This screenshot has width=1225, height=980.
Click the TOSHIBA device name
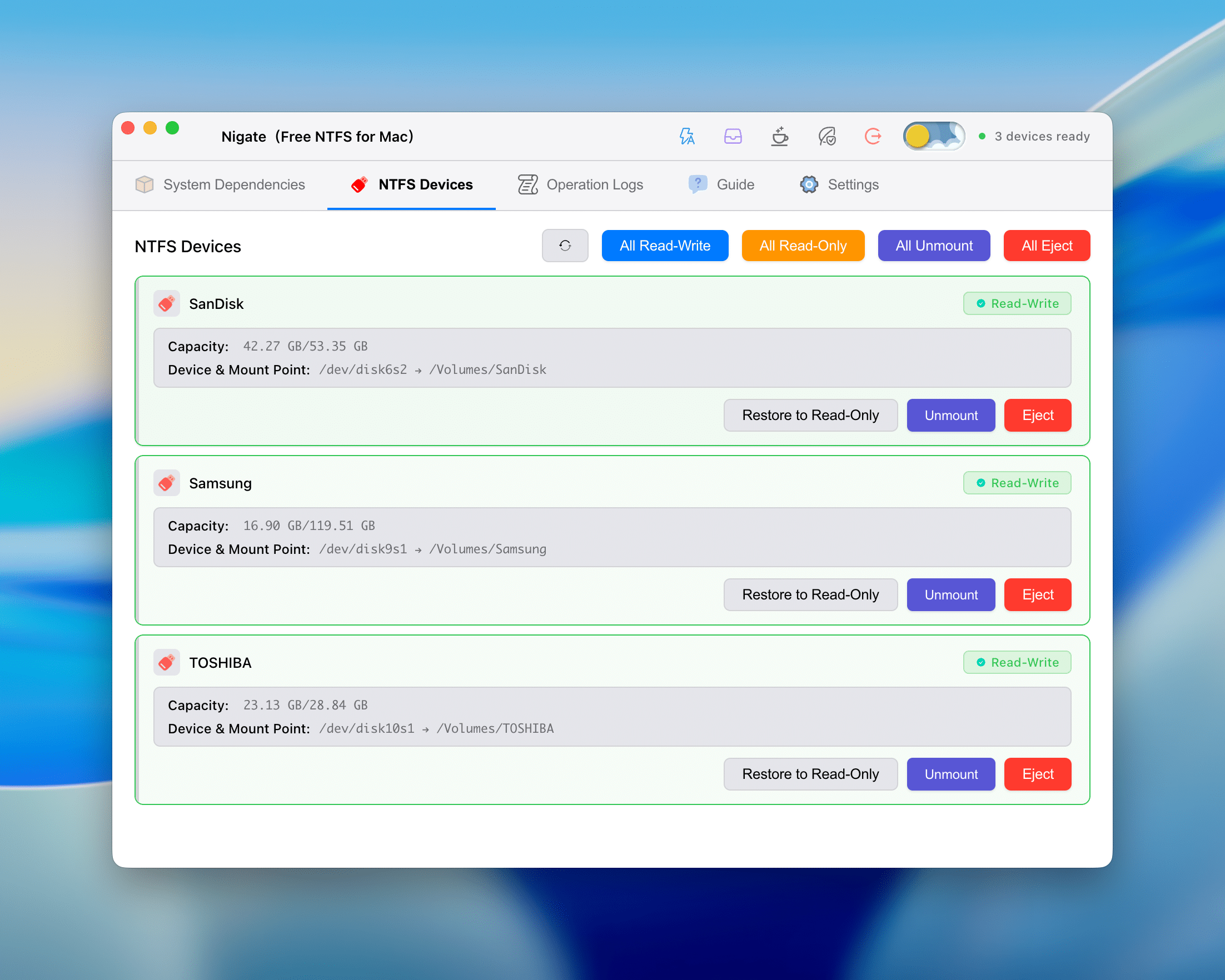point(220,663)
